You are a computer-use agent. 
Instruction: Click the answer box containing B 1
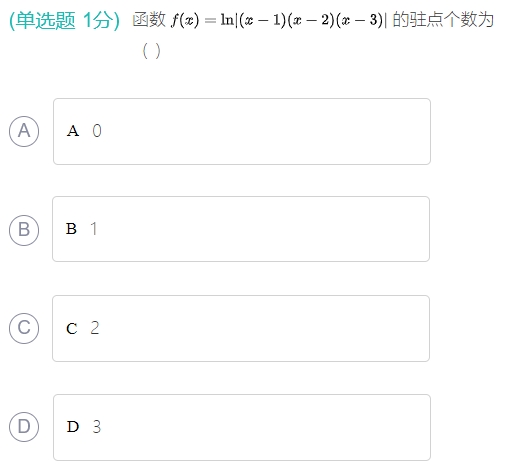pyautogui.click(x=241, y=229)
